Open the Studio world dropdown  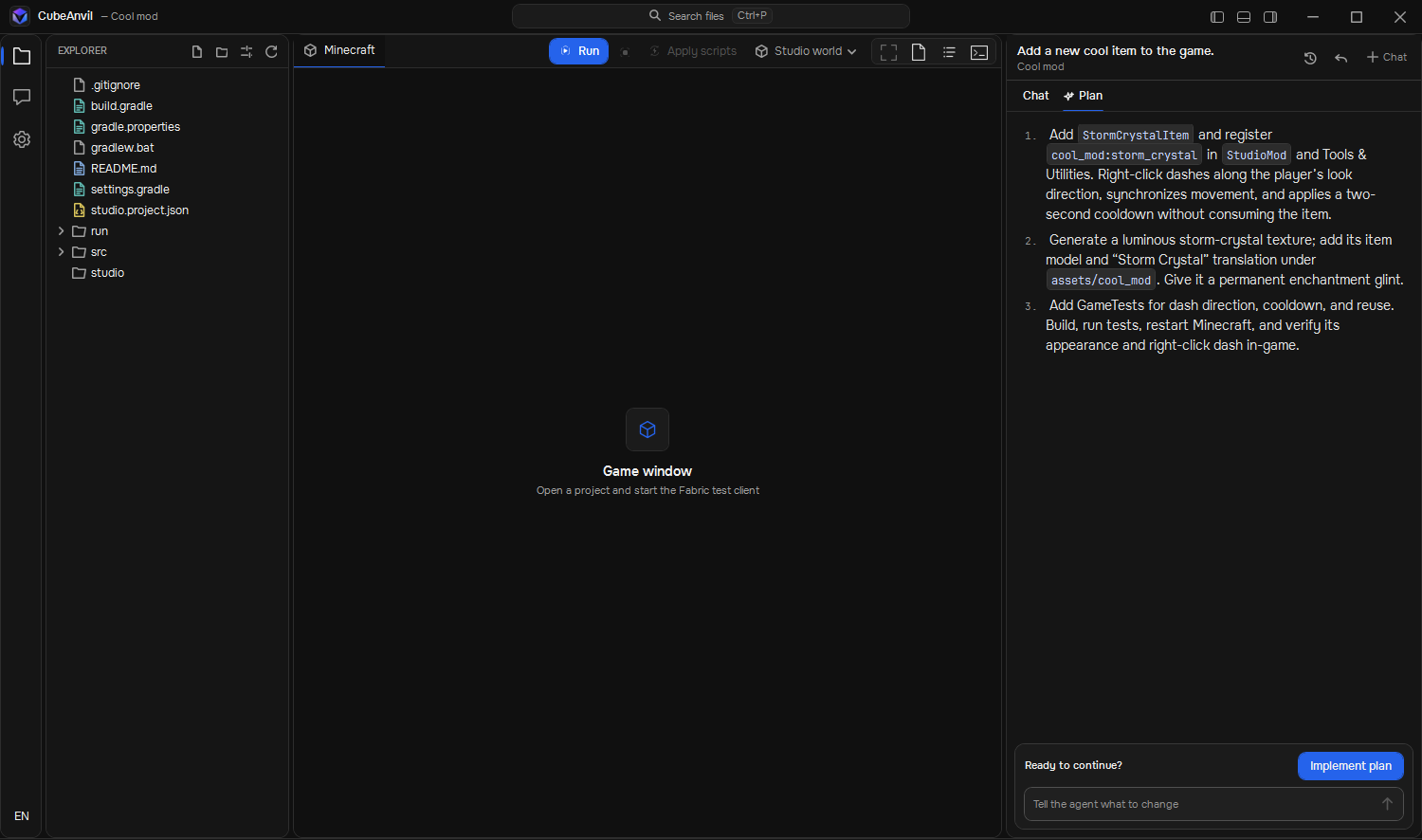point(806,51)
